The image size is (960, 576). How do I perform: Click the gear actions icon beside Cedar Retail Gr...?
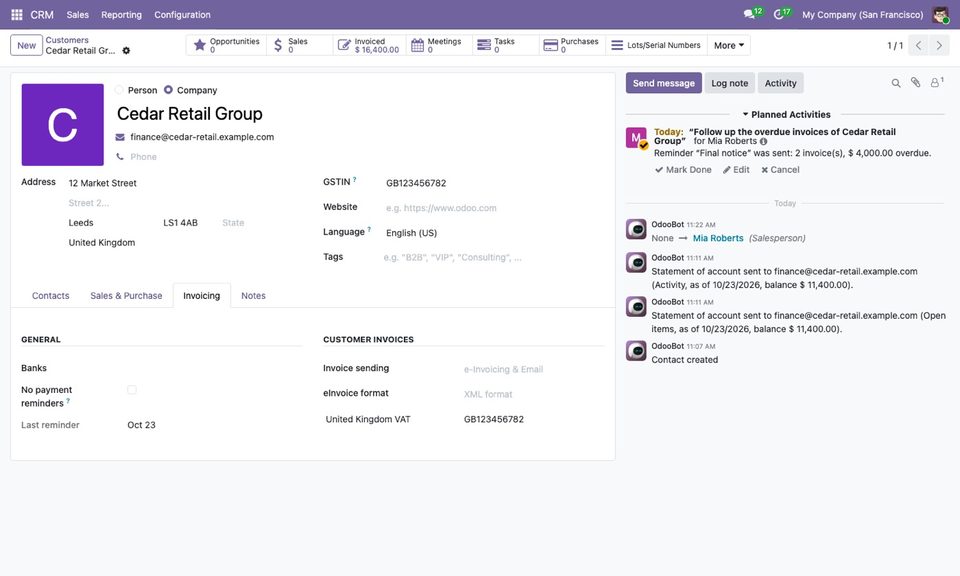click(x=126, y=51)
